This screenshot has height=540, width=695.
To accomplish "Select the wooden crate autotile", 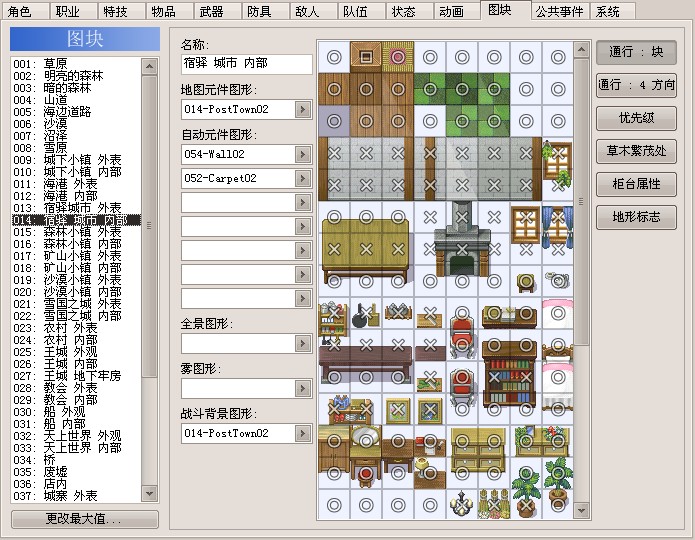I will 366,57.
